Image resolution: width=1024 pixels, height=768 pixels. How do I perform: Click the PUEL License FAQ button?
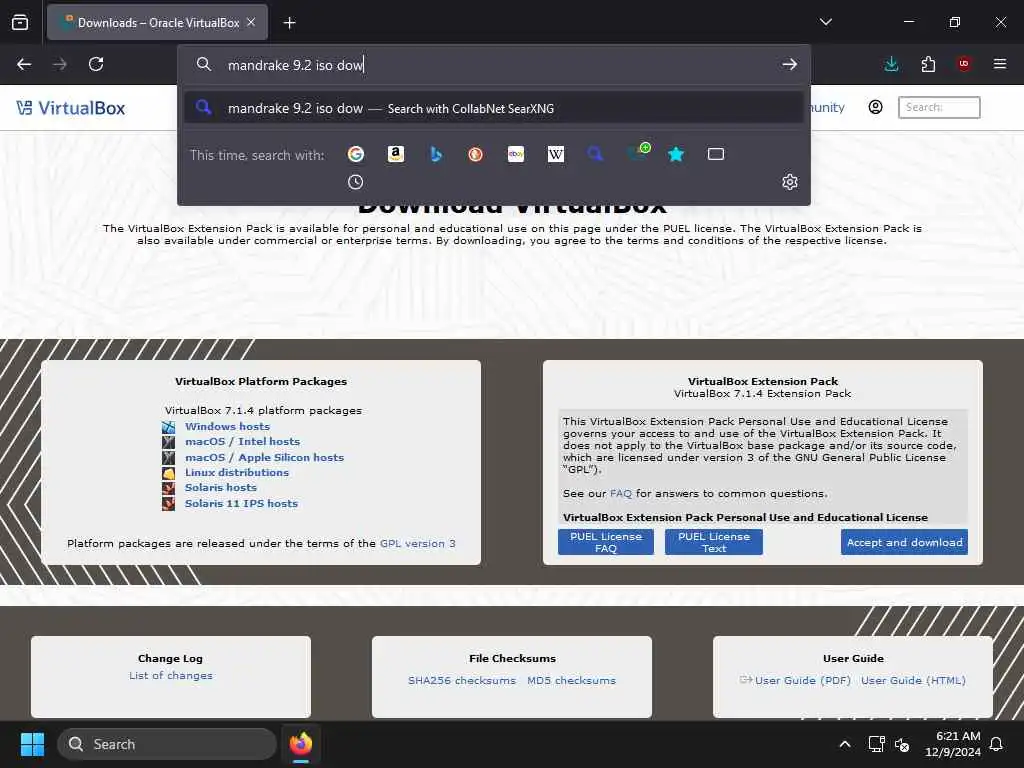coord(605,542)
